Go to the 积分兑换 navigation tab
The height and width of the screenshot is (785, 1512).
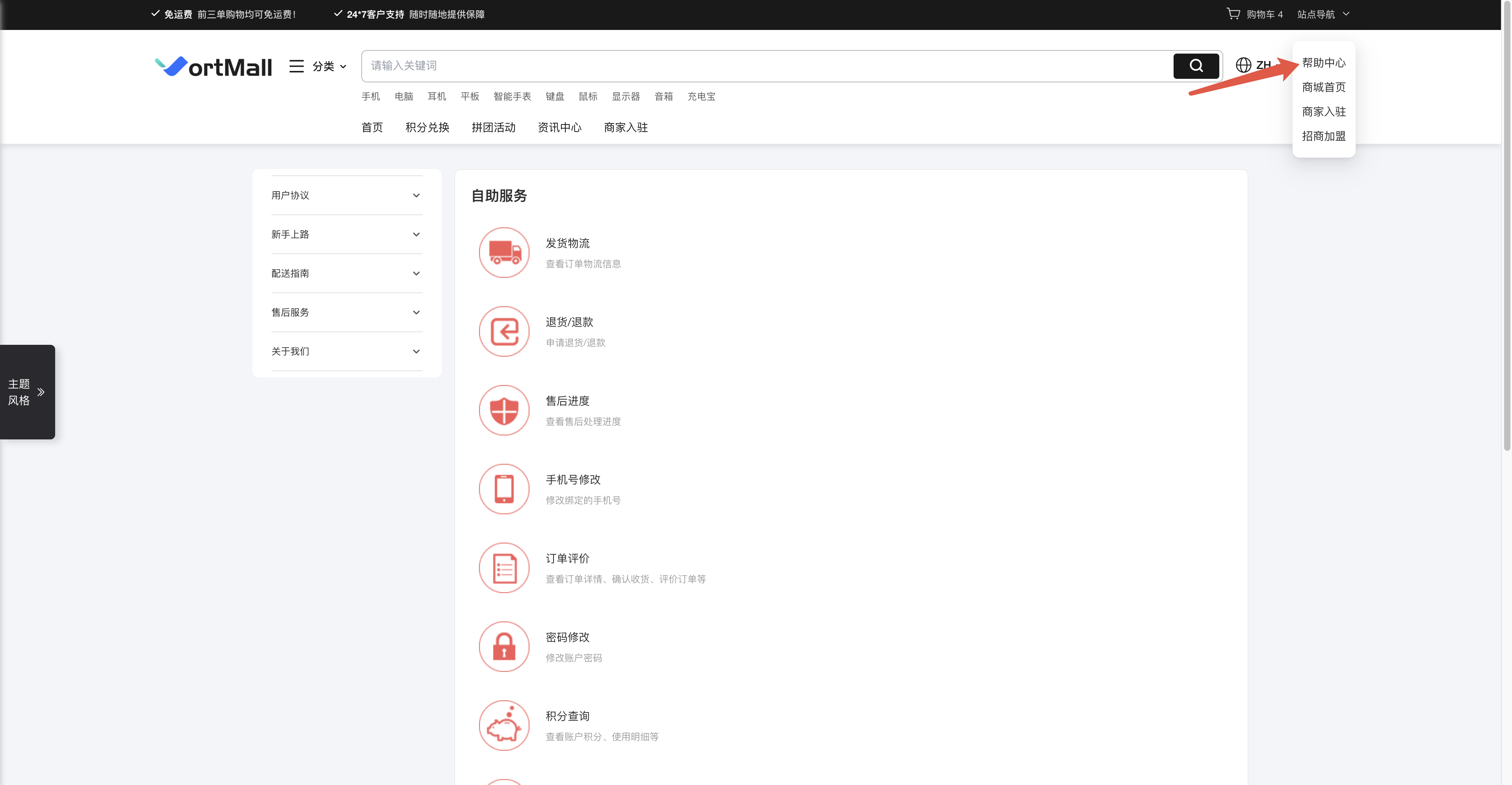click(x=427, y=127)
